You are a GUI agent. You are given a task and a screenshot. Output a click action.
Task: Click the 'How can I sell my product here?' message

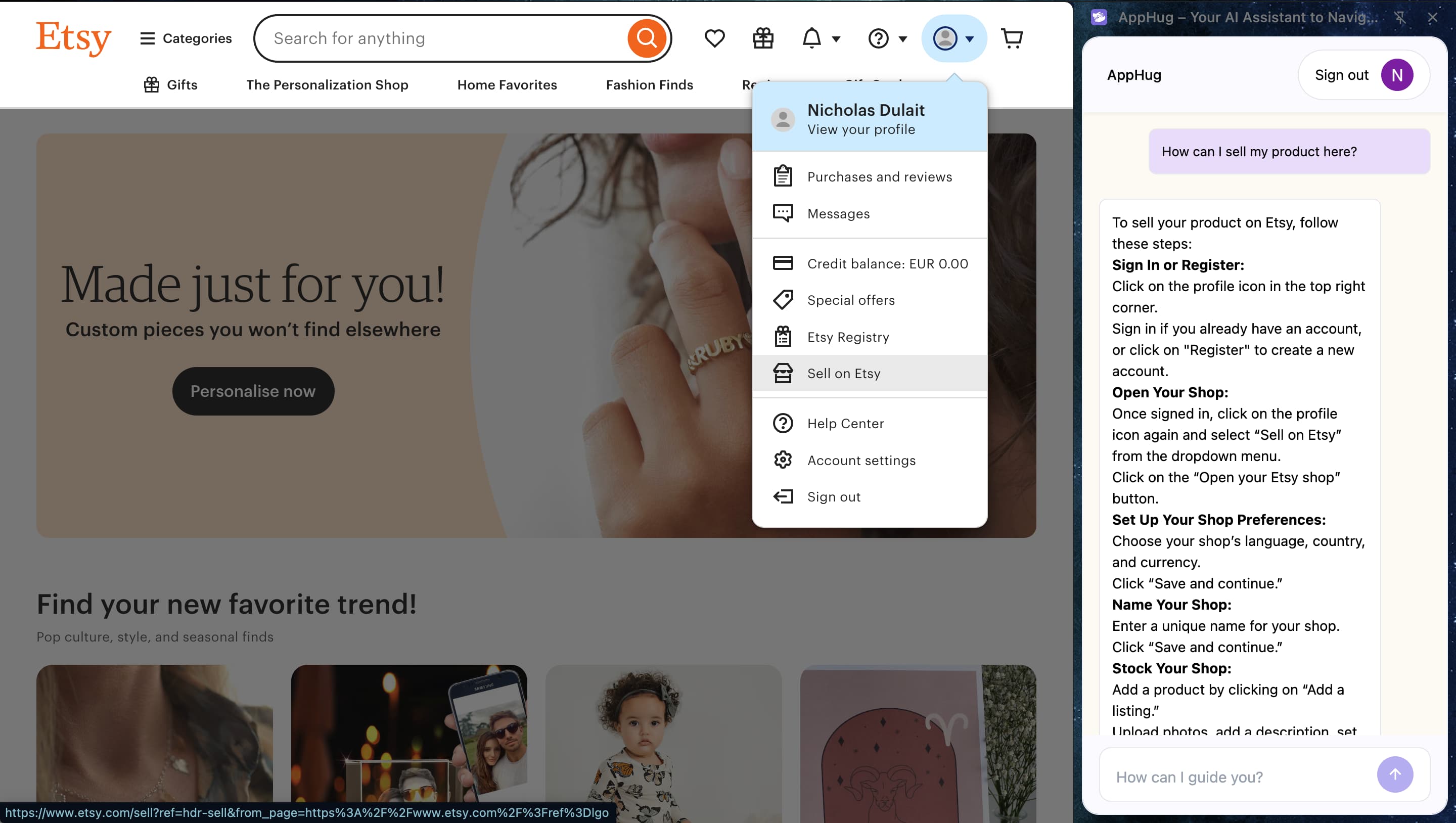[x=1289, y=152]
